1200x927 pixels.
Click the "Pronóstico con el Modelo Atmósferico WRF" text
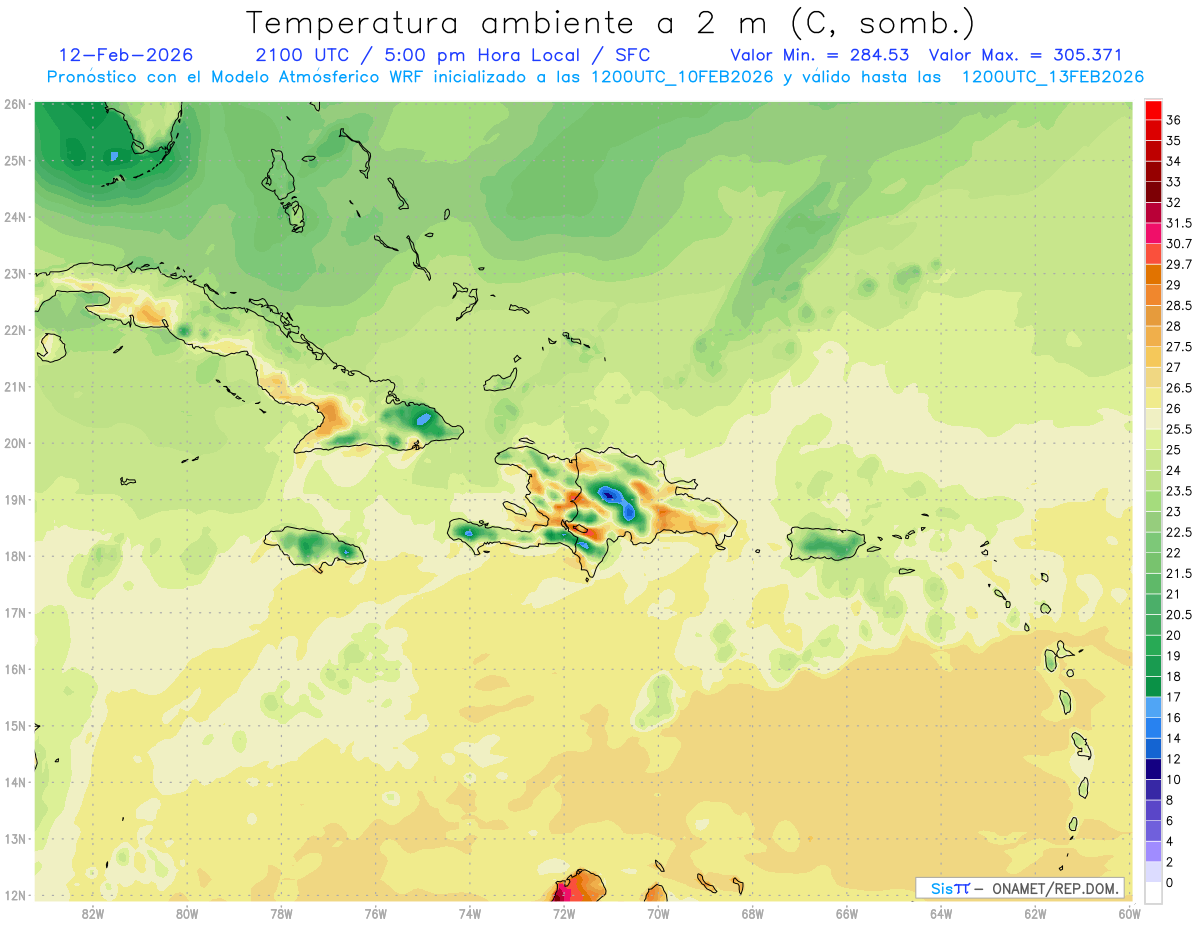click(238, 77)
